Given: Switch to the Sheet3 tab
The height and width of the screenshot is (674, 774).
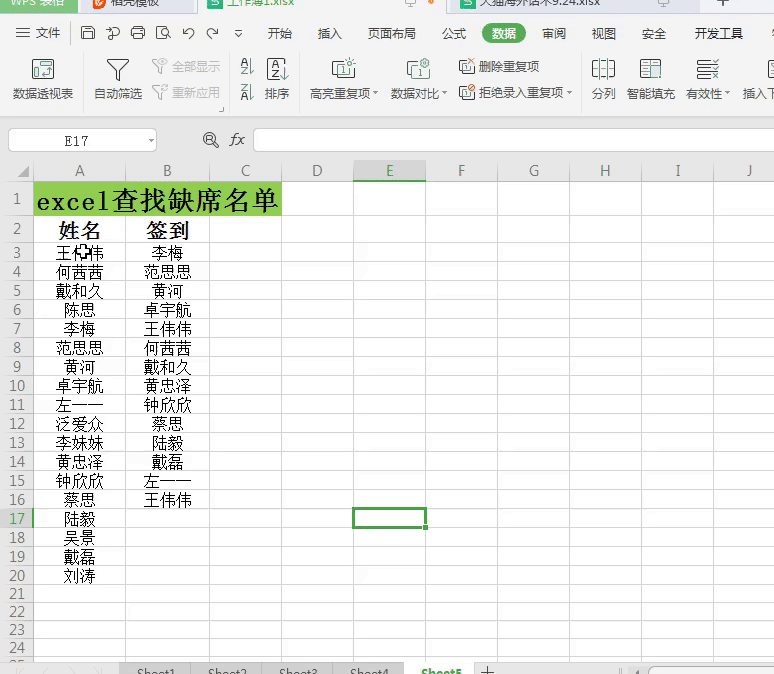Looking at the screenshot, I should tap(298, 670).
